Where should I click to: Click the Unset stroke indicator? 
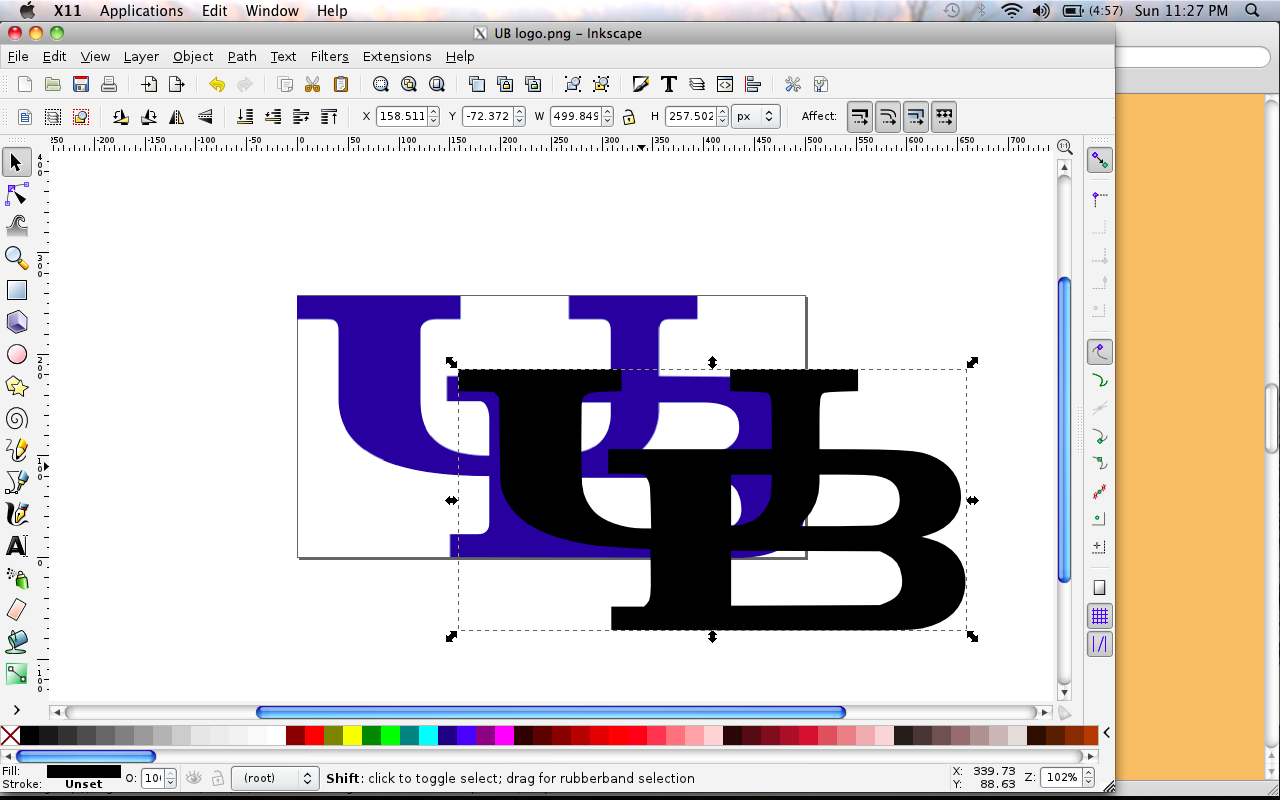(84, 785)
